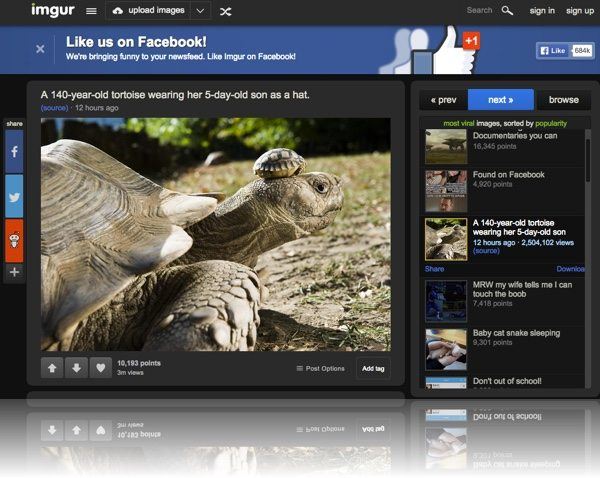Expand the upload images dropdown arrow
The width and height of the screenshot is (600, 478).
(200, 11)
